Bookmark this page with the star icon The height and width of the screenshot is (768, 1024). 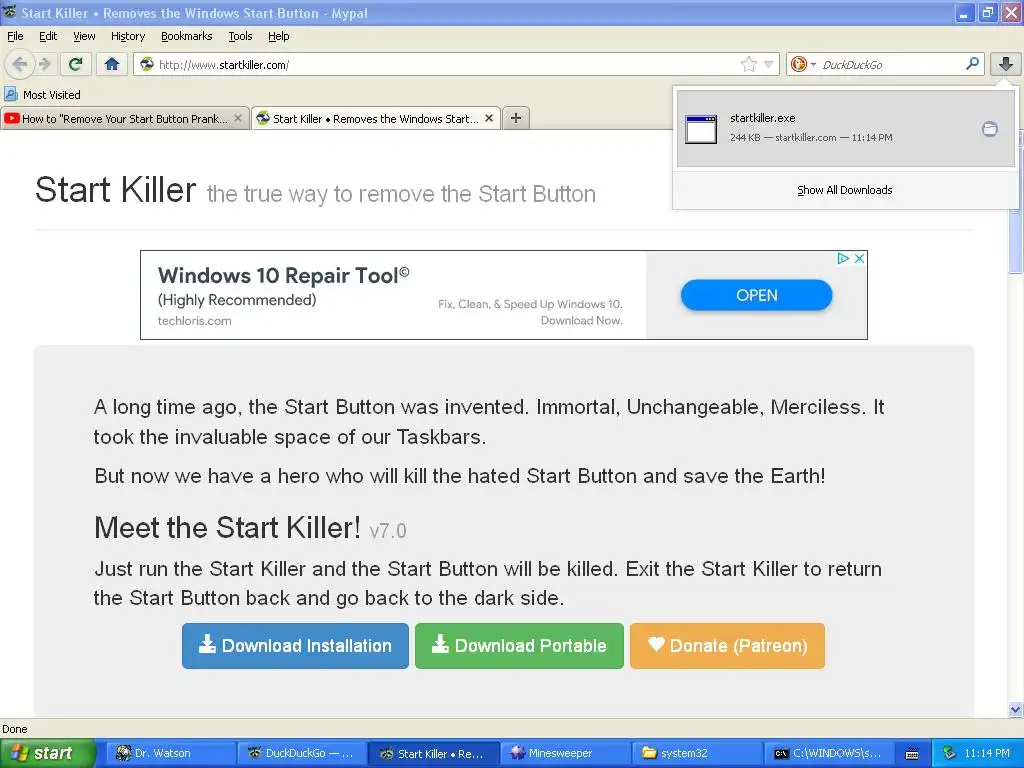tap(748, 64)
